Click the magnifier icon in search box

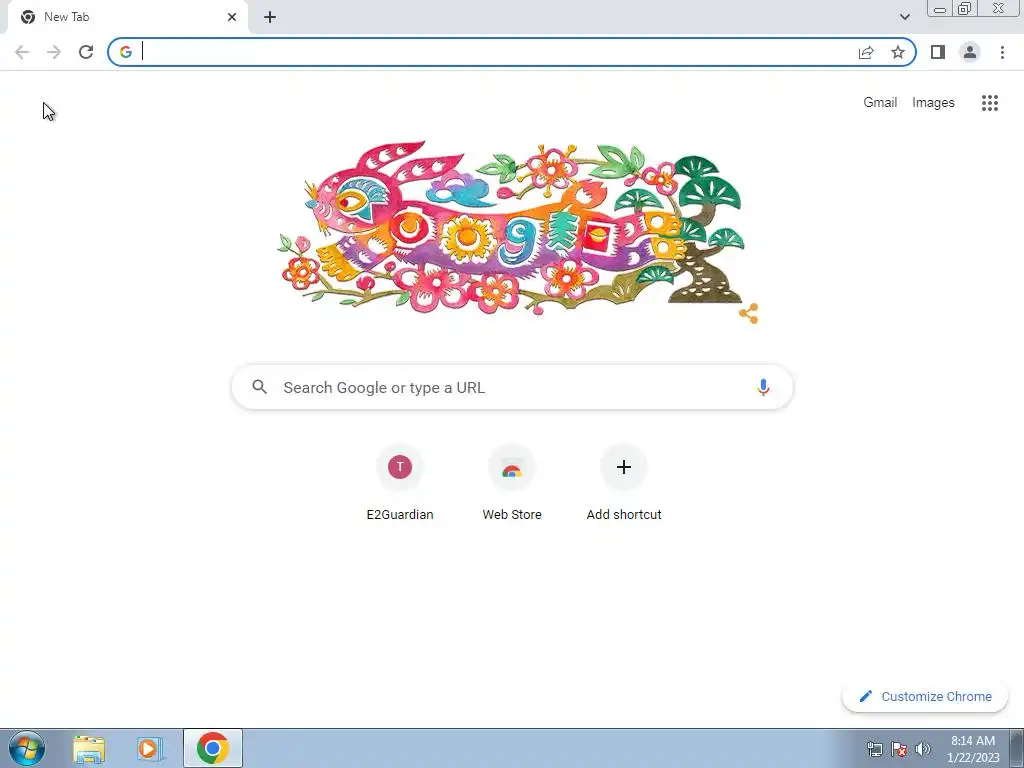pyautogui.click(x=259, y=387)
